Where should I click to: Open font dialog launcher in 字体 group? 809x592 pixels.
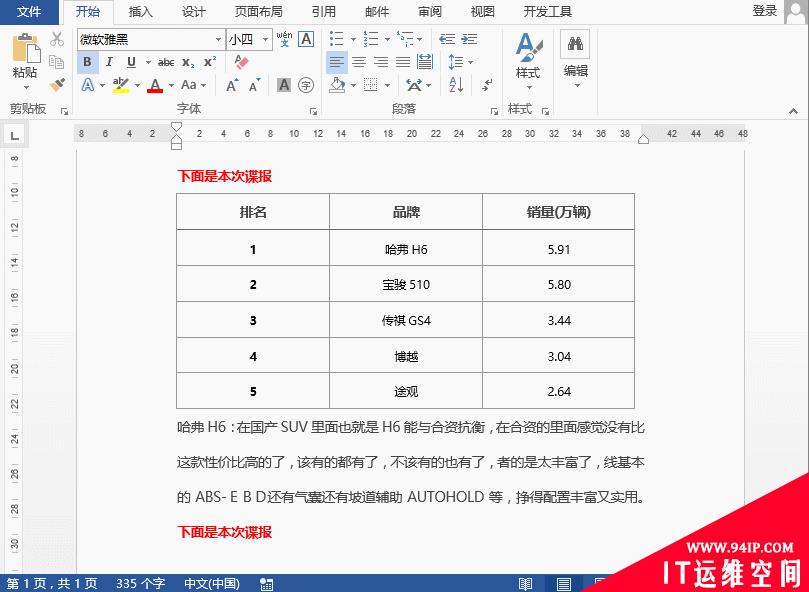click(x=313, y=111)
